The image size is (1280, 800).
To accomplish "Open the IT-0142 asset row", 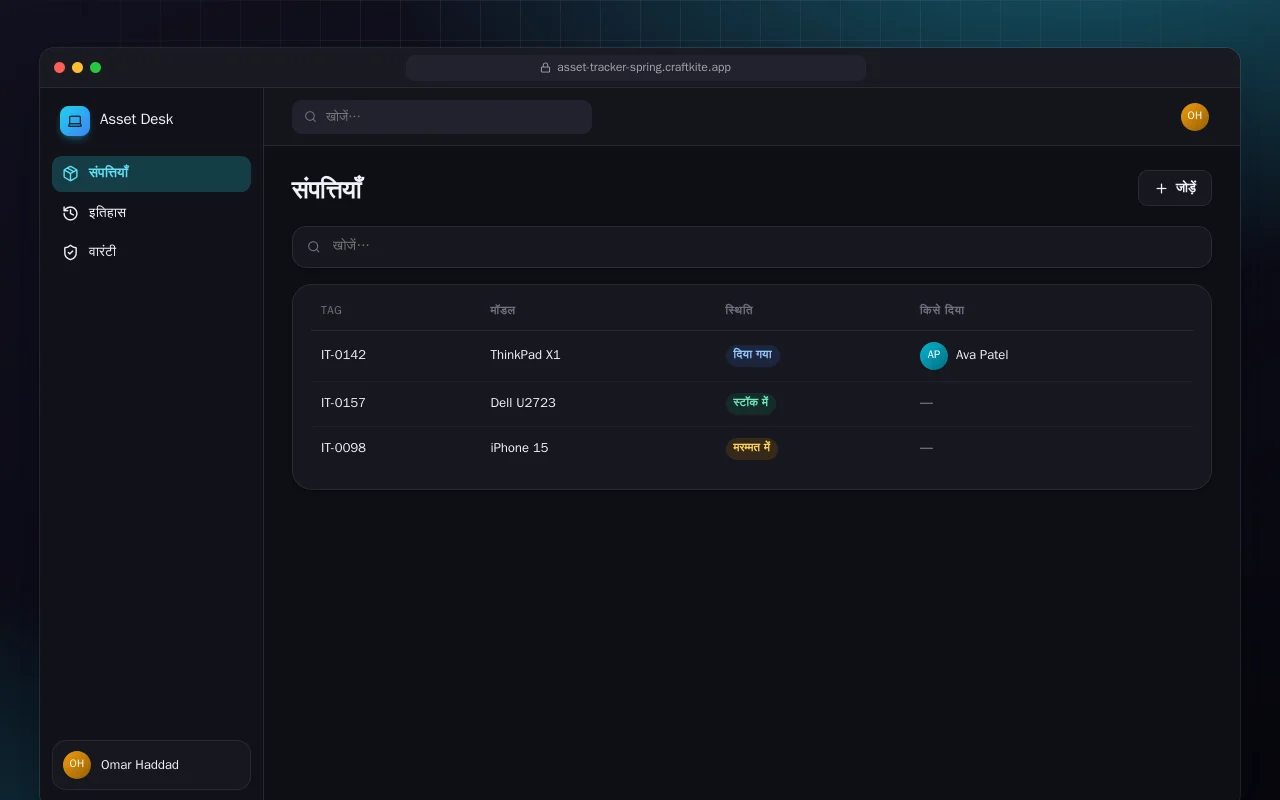I will pyautogui.click(x=752, y=356).
